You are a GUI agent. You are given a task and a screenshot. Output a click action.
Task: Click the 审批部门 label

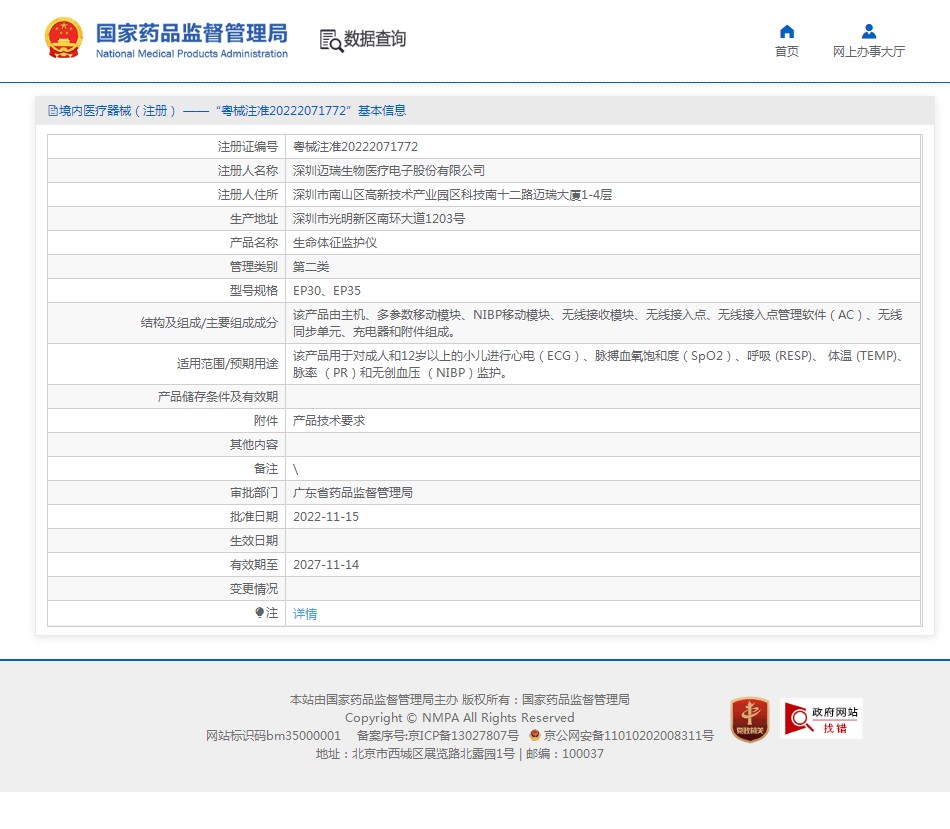tap(254, 493)
